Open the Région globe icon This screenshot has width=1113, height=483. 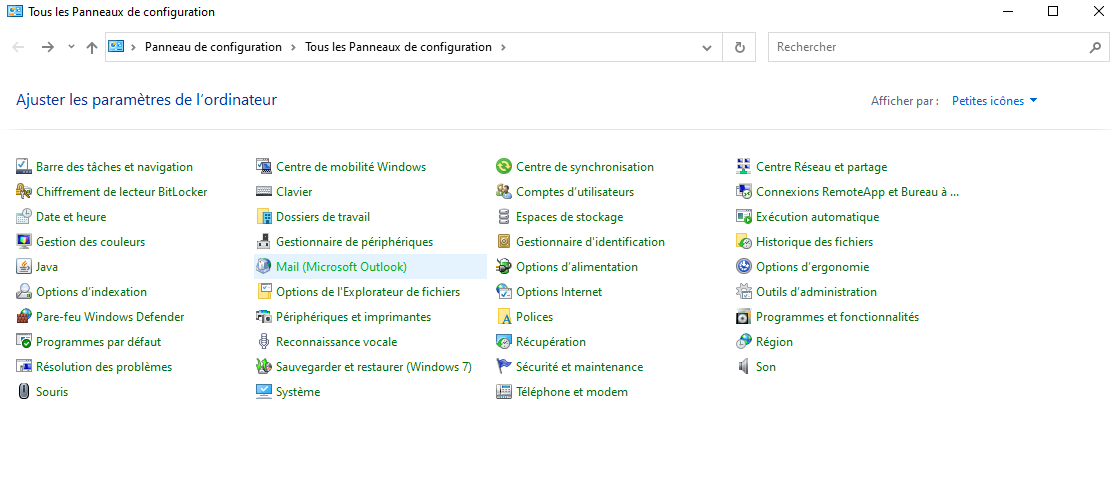click(744, 342)
